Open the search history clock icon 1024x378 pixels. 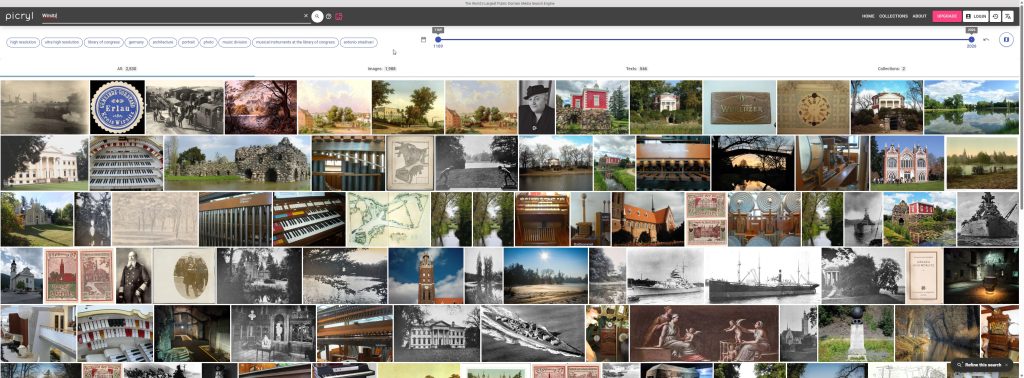[995, 16]
